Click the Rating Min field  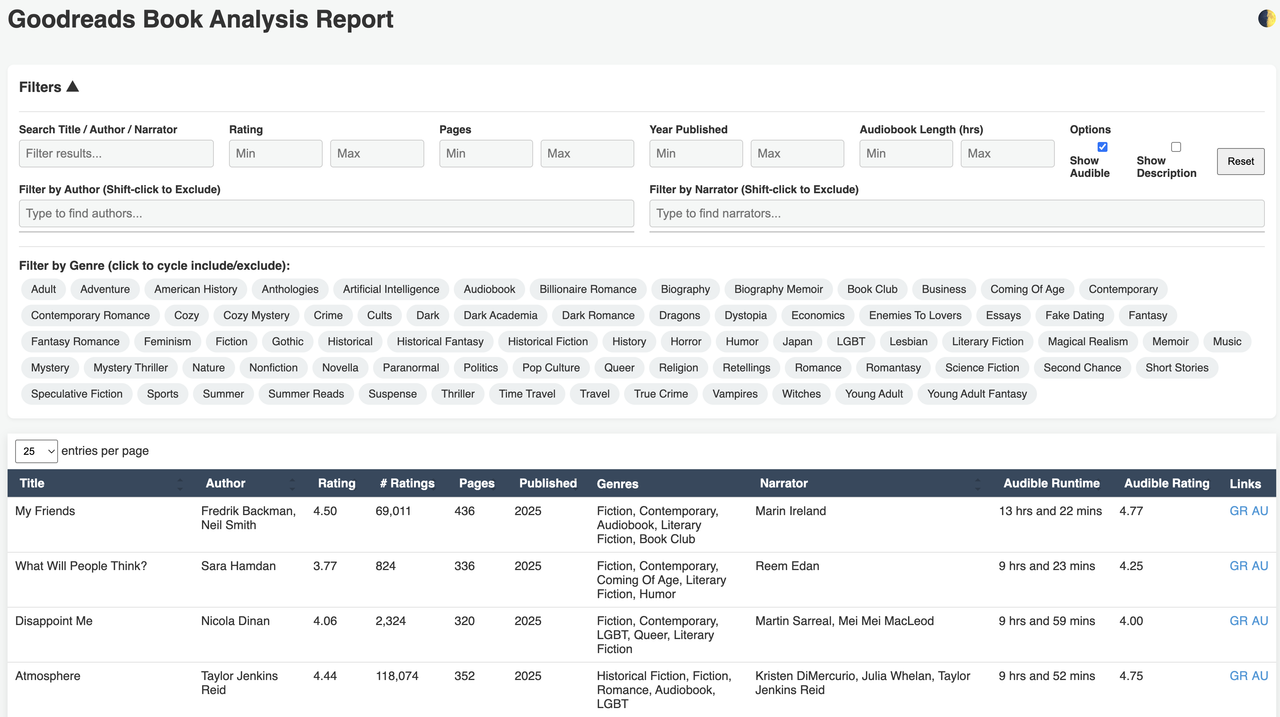(276, 153)
